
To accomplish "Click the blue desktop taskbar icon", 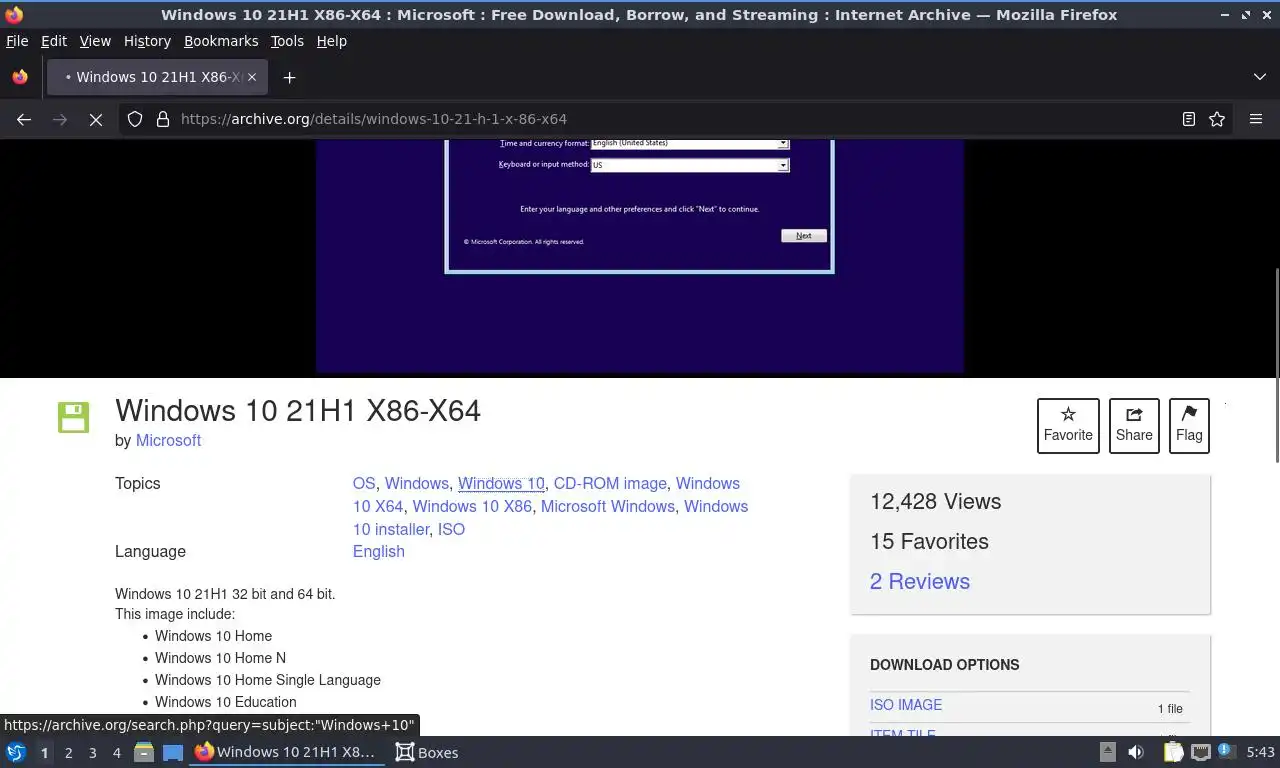I will pos(172,752).
